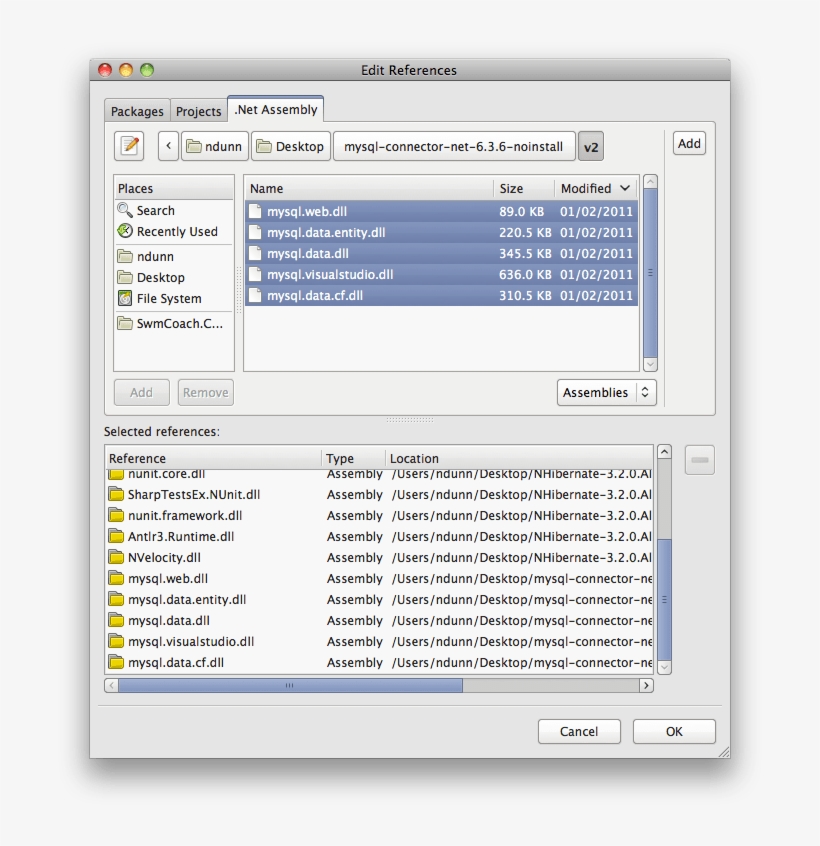Image resolution: width=820 pixels, height=846 pixels.
Task: Click the remove reference minus button
Action: coord(699,460)
